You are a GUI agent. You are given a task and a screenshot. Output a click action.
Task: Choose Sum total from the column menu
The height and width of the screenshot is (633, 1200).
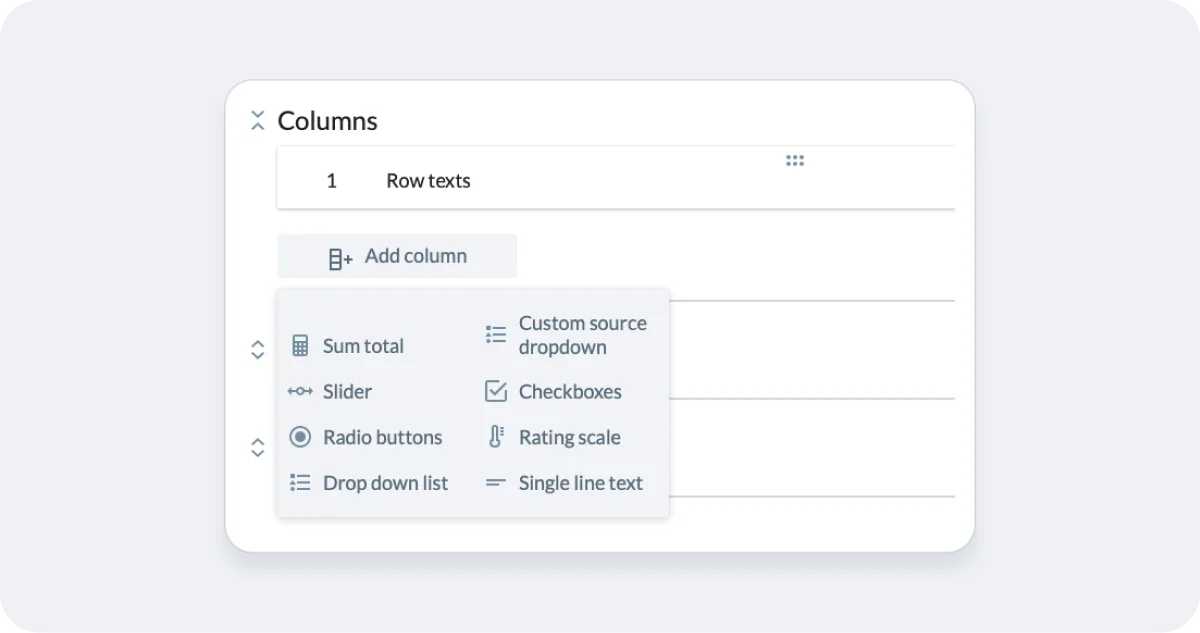click(363, 345)
